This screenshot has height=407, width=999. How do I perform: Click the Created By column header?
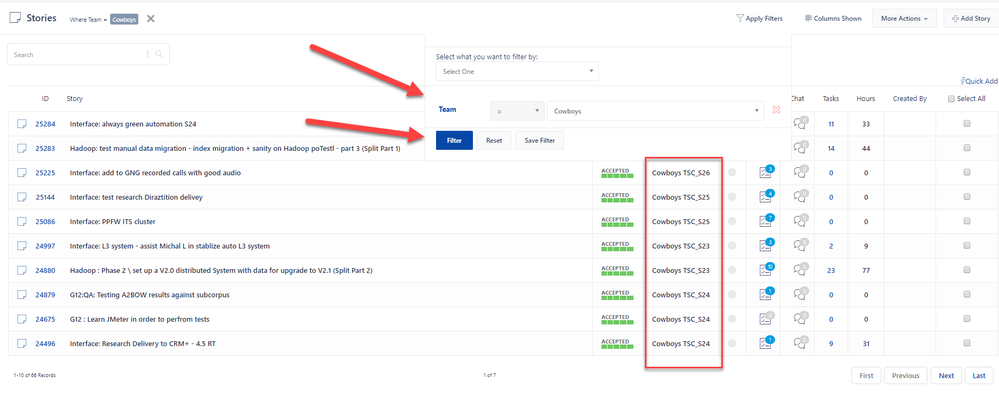(910, 99)
